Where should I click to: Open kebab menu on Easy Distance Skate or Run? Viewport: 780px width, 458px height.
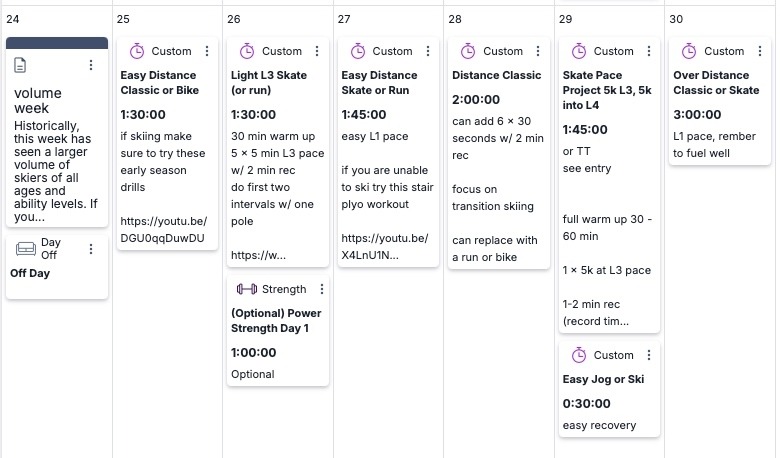(428, 51)
